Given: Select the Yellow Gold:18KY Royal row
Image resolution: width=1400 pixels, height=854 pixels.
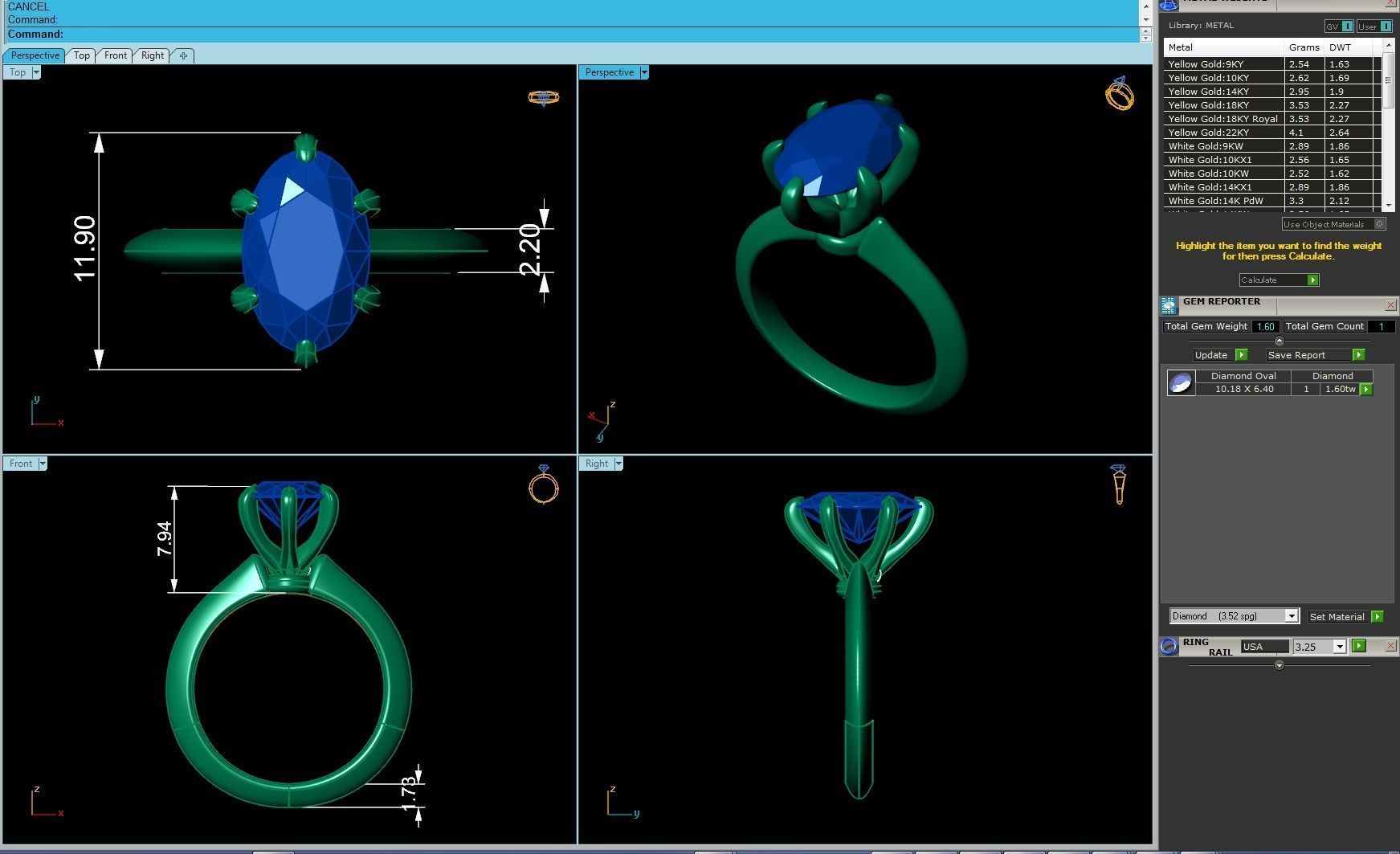Looking at the screenshot, I should coord(1273,119).
